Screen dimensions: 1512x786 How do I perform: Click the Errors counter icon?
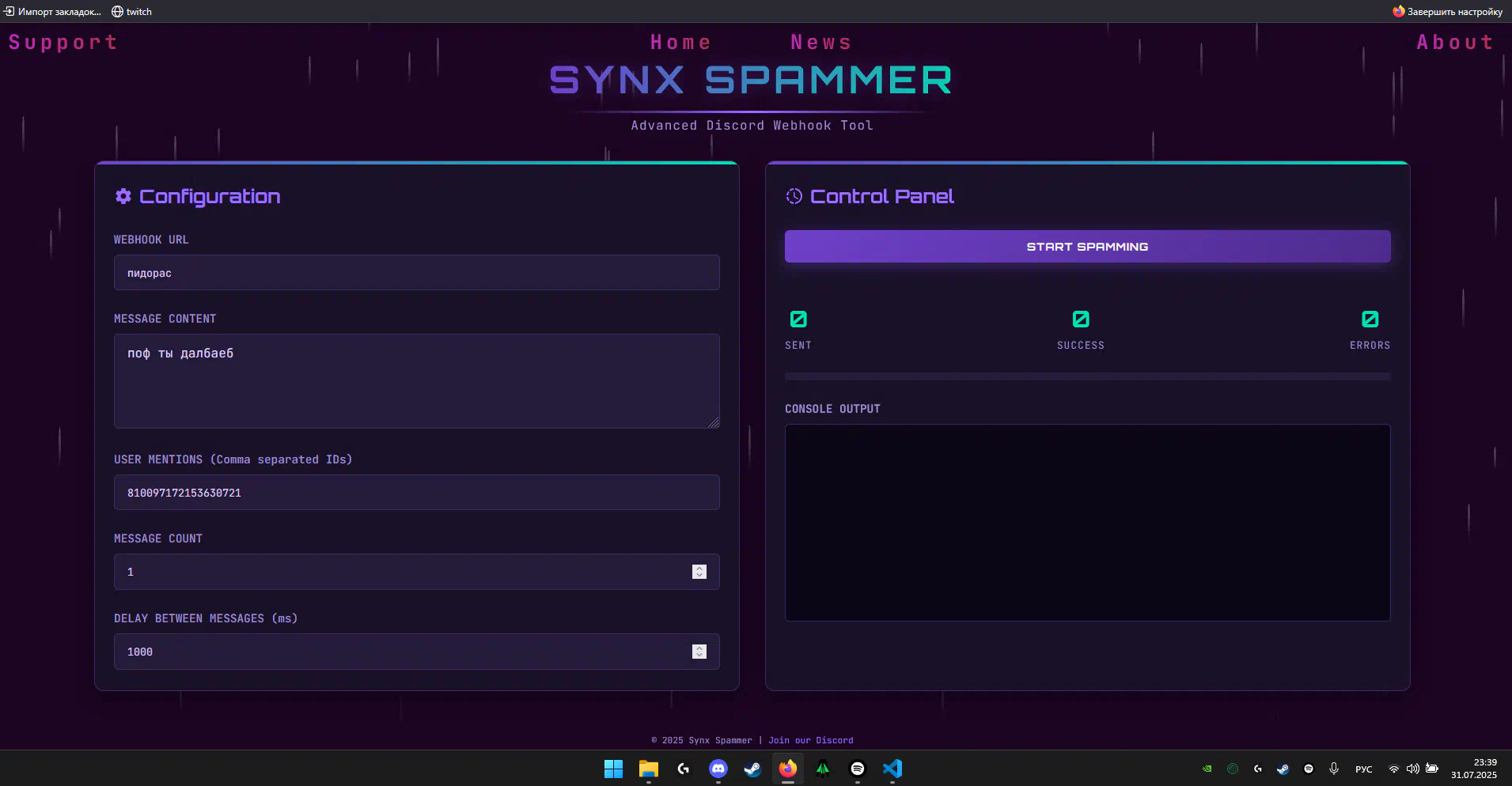tap(1370, 319)
